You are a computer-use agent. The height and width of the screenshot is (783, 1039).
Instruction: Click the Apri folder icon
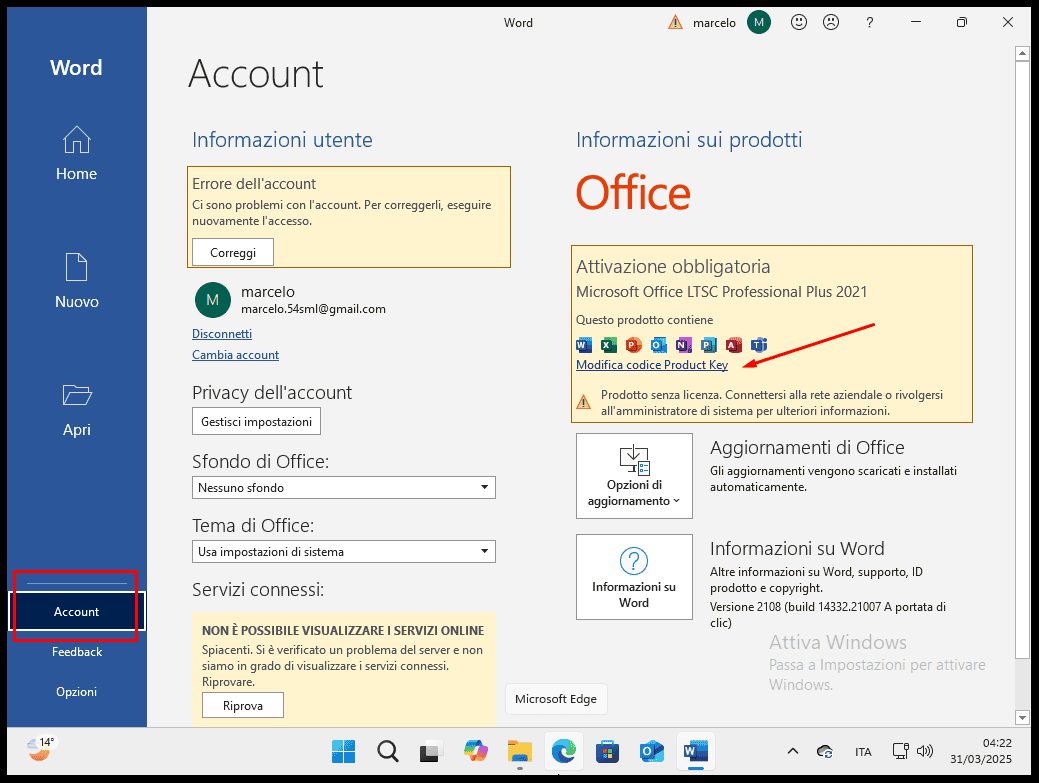pos(76,396)
